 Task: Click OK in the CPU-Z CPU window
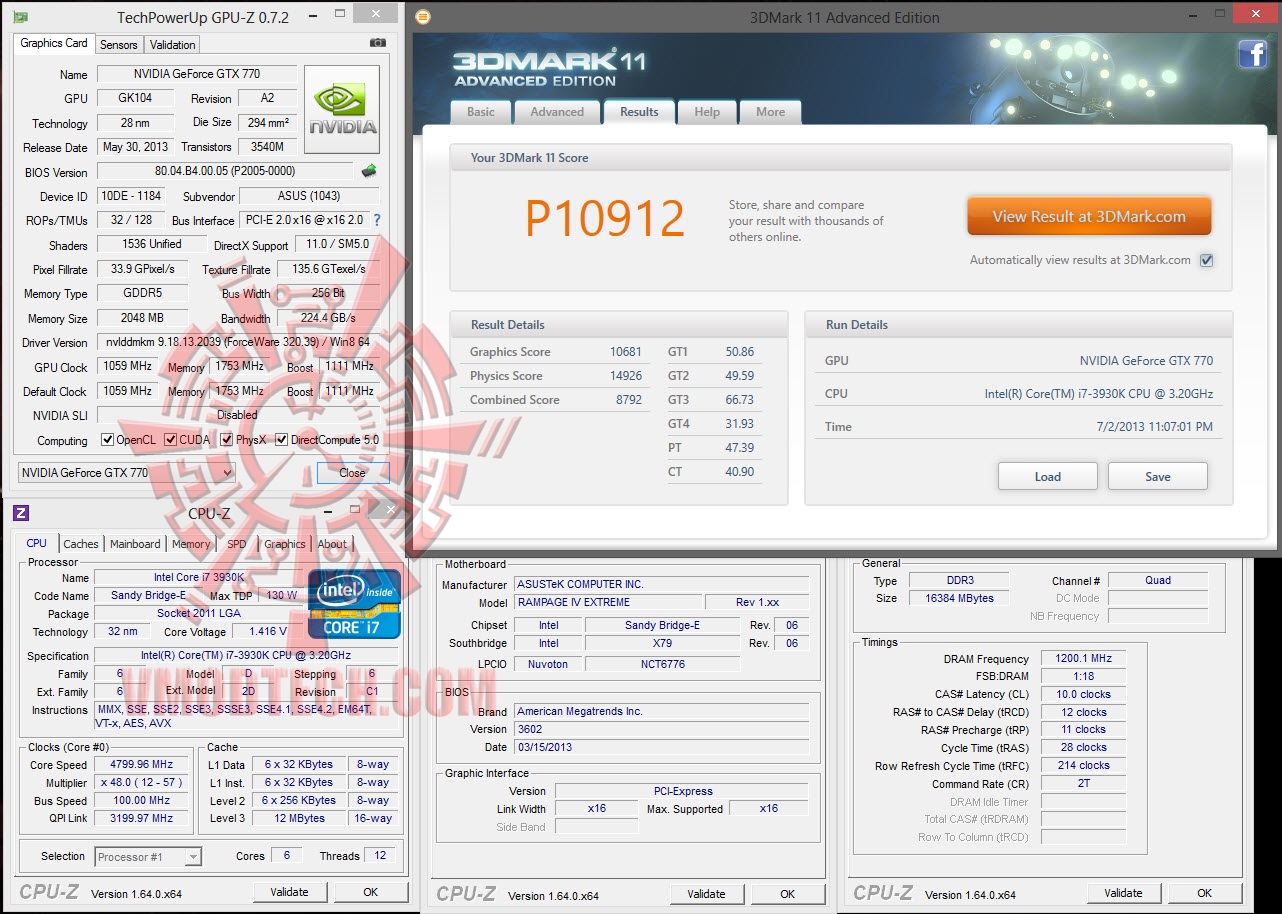coord(371,892)
